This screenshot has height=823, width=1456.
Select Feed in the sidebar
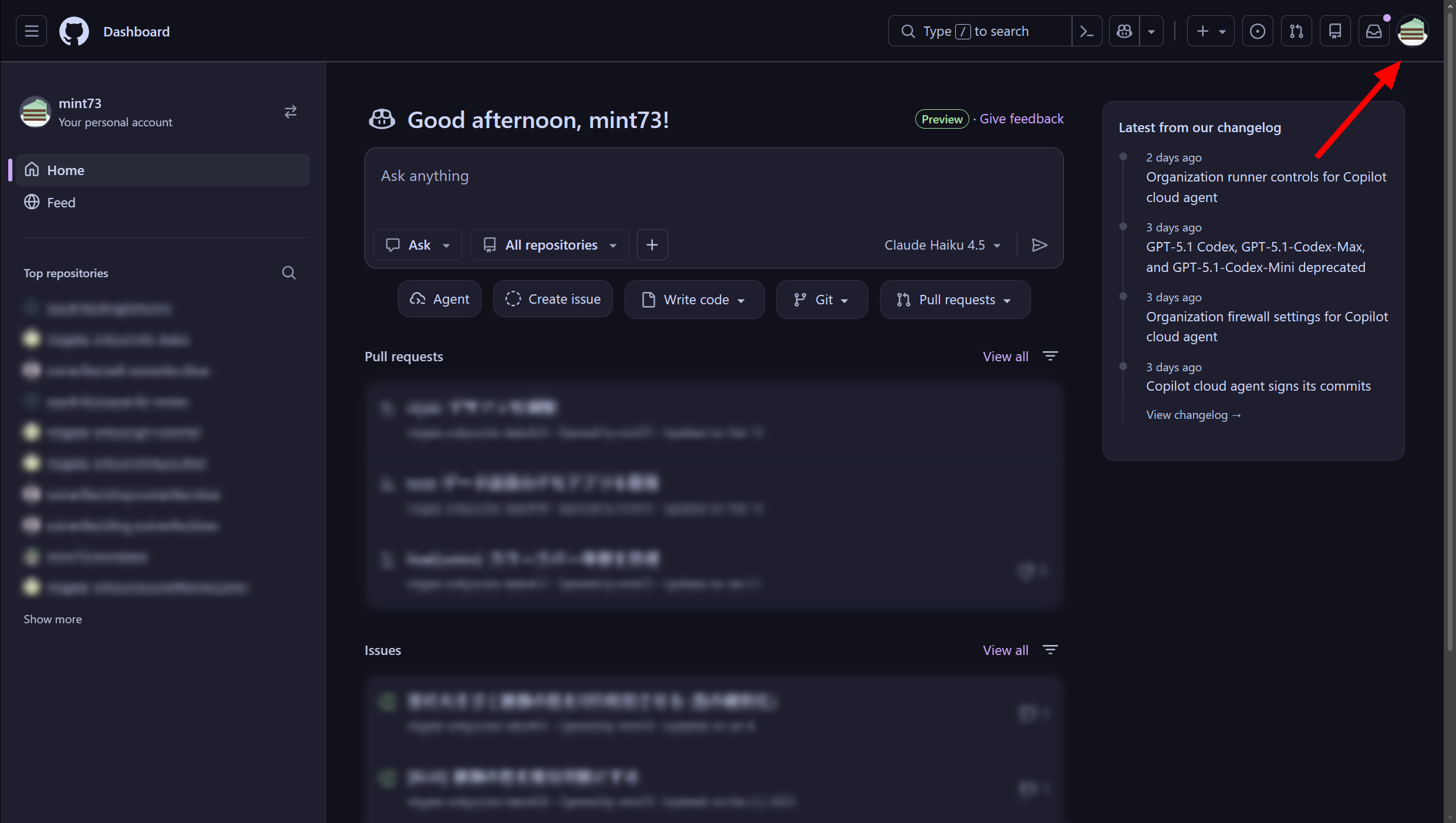[163, 203]
